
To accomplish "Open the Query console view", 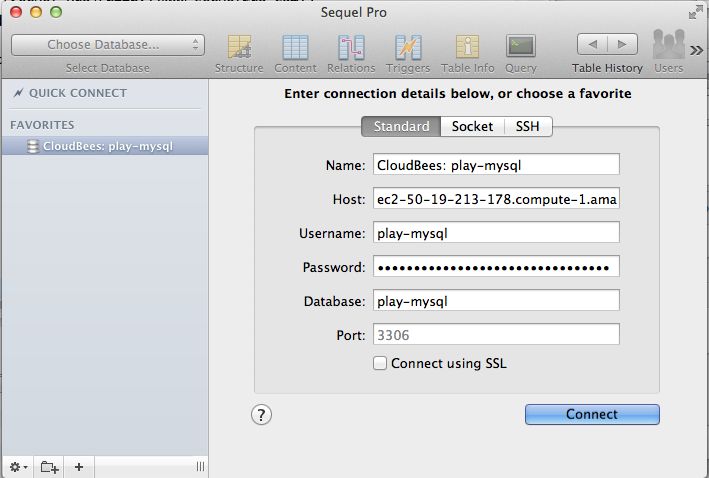I will (x=521, y=54).
